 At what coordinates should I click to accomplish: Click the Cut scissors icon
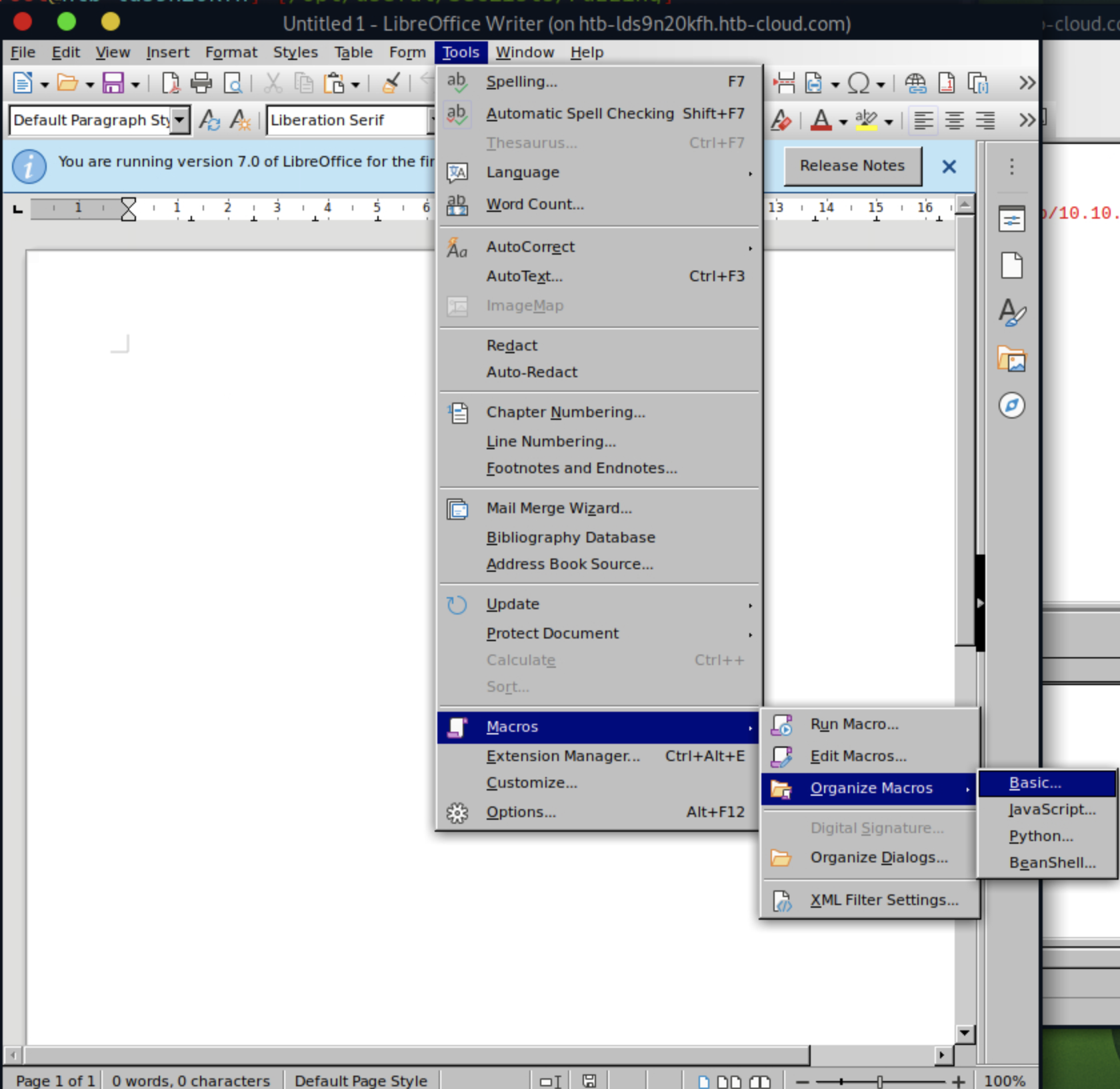point(273,83)
